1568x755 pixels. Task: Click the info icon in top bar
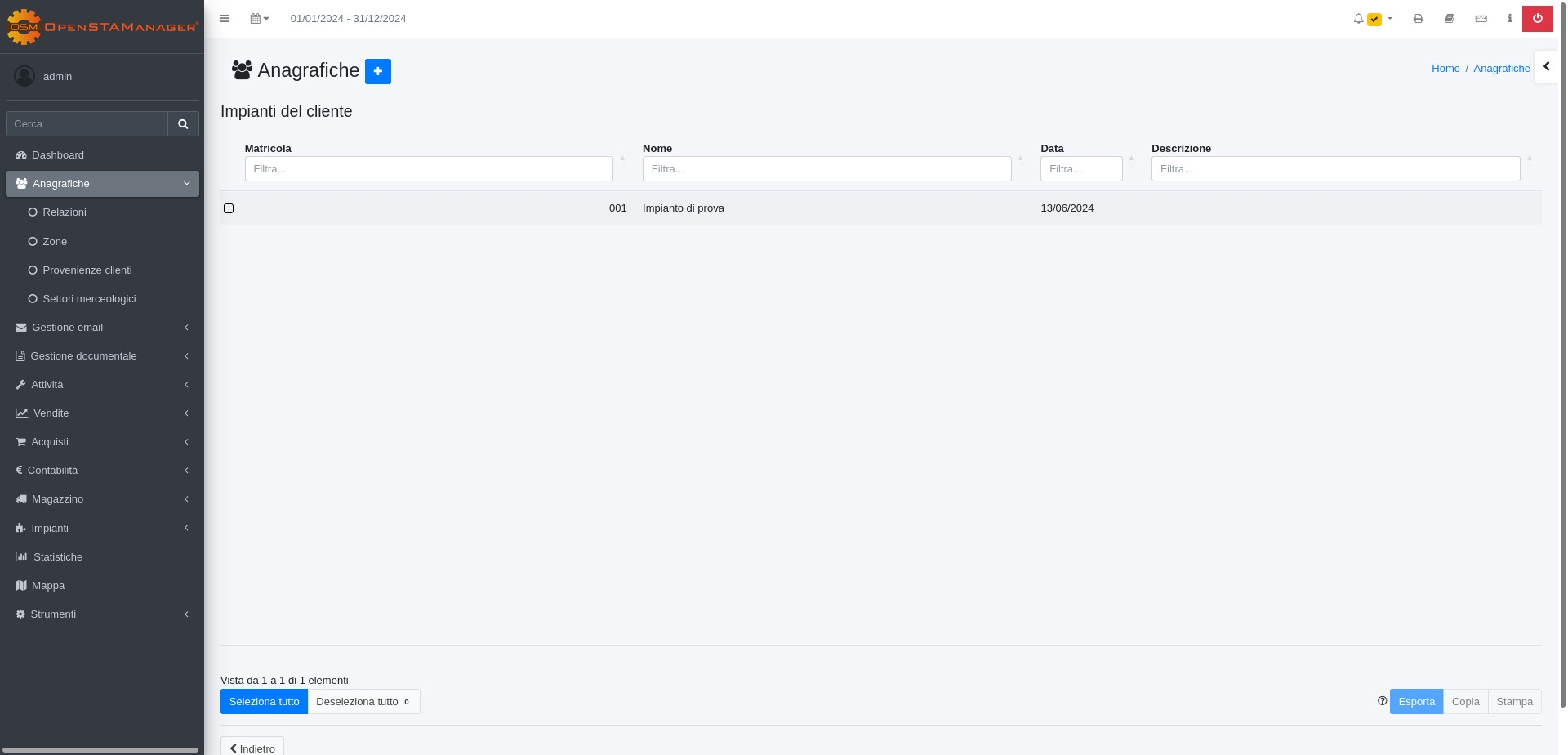[1509, 19]
